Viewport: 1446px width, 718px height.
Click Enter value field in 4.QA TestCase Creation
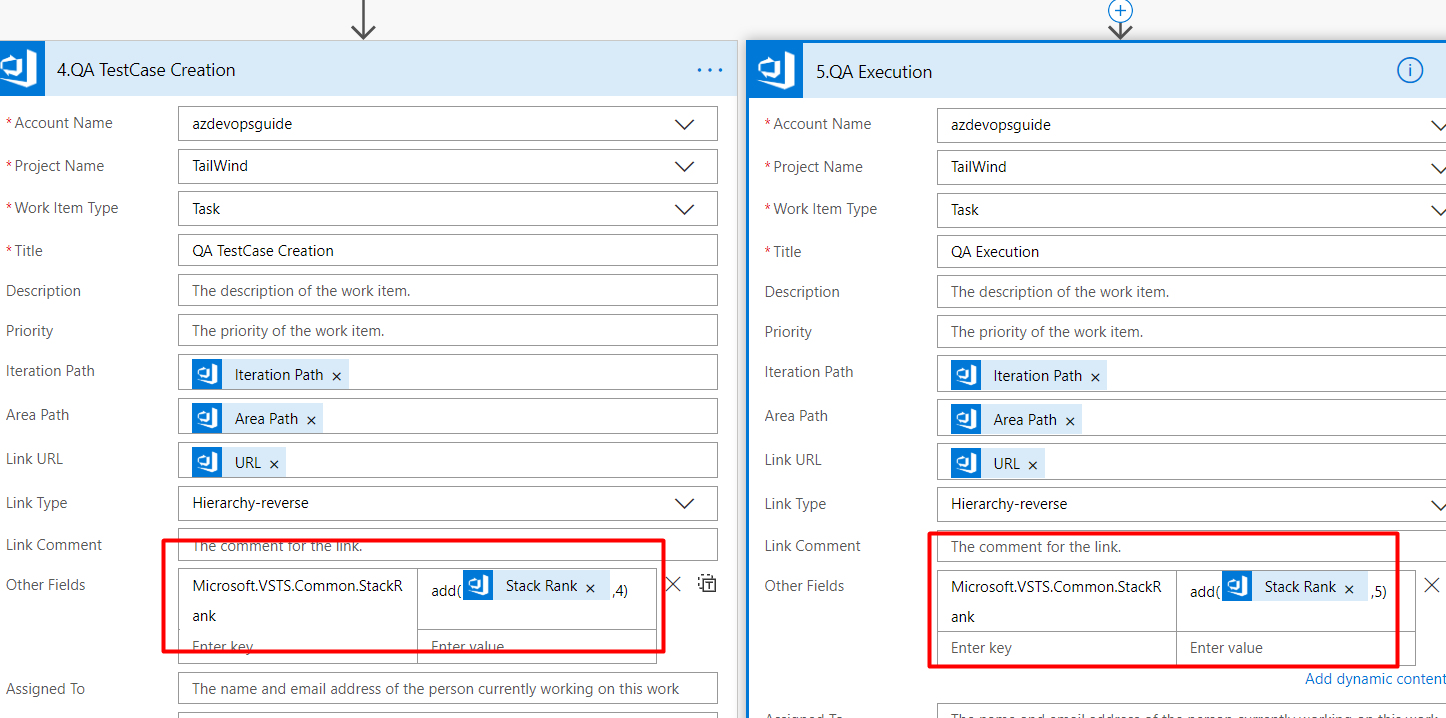(537, 647)
